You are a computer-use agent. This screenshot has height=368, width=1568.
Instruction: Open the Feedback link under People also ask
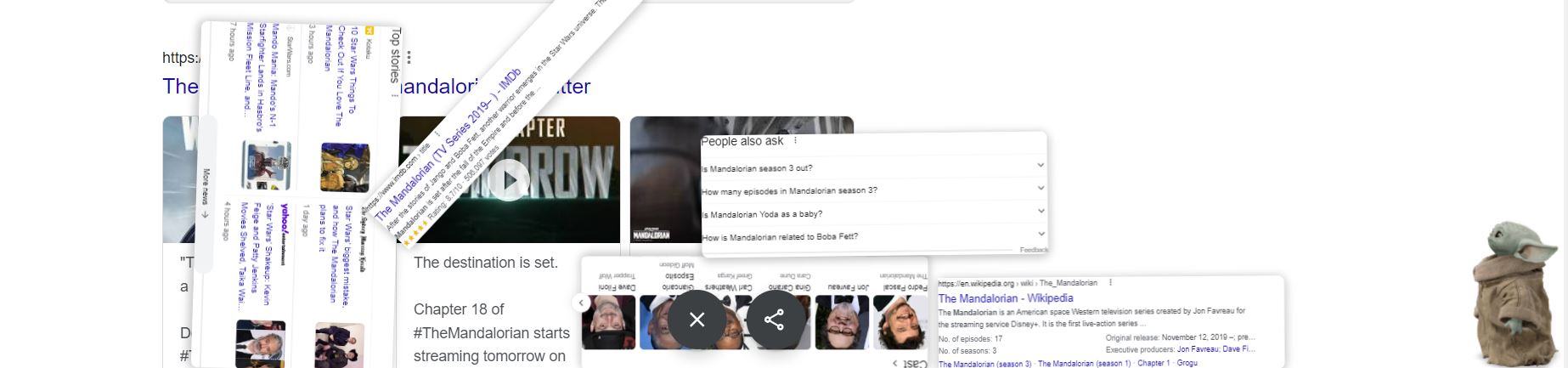[x=1034, y=250]
